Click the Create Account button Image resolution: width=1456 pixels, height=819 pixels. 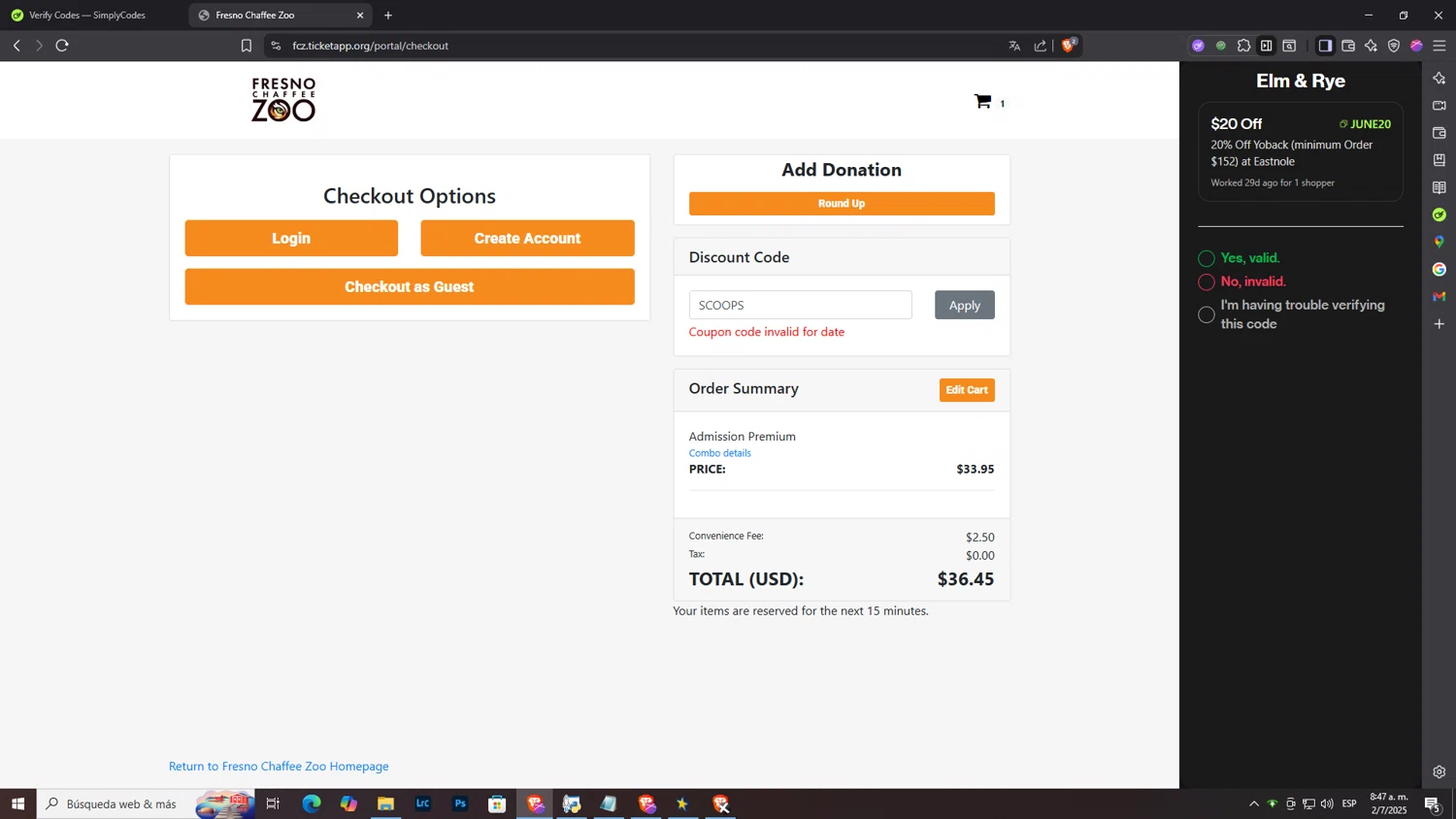527,238
